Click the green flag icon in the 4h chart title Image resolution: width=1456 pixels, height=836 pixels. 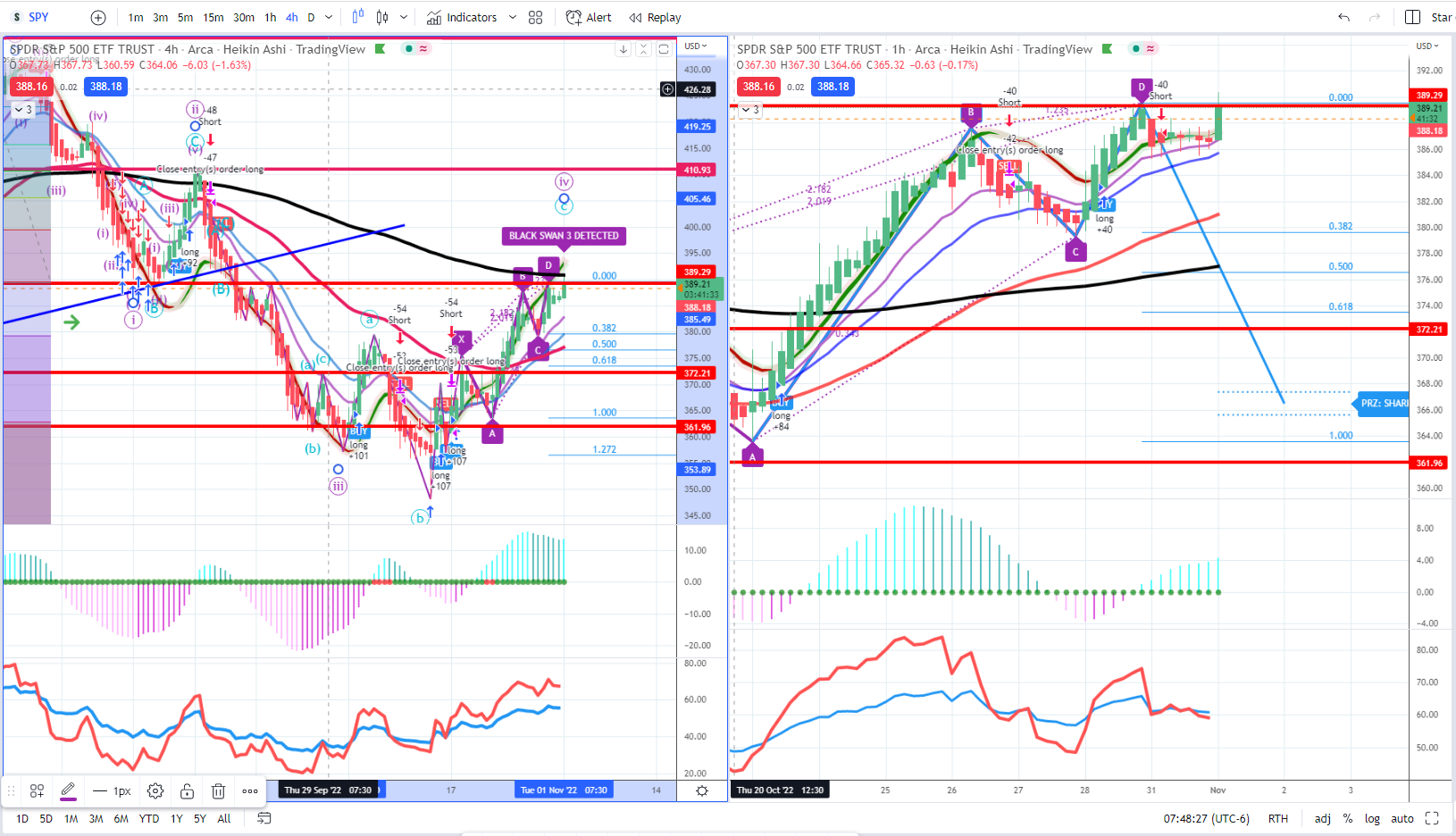point(380,49)
